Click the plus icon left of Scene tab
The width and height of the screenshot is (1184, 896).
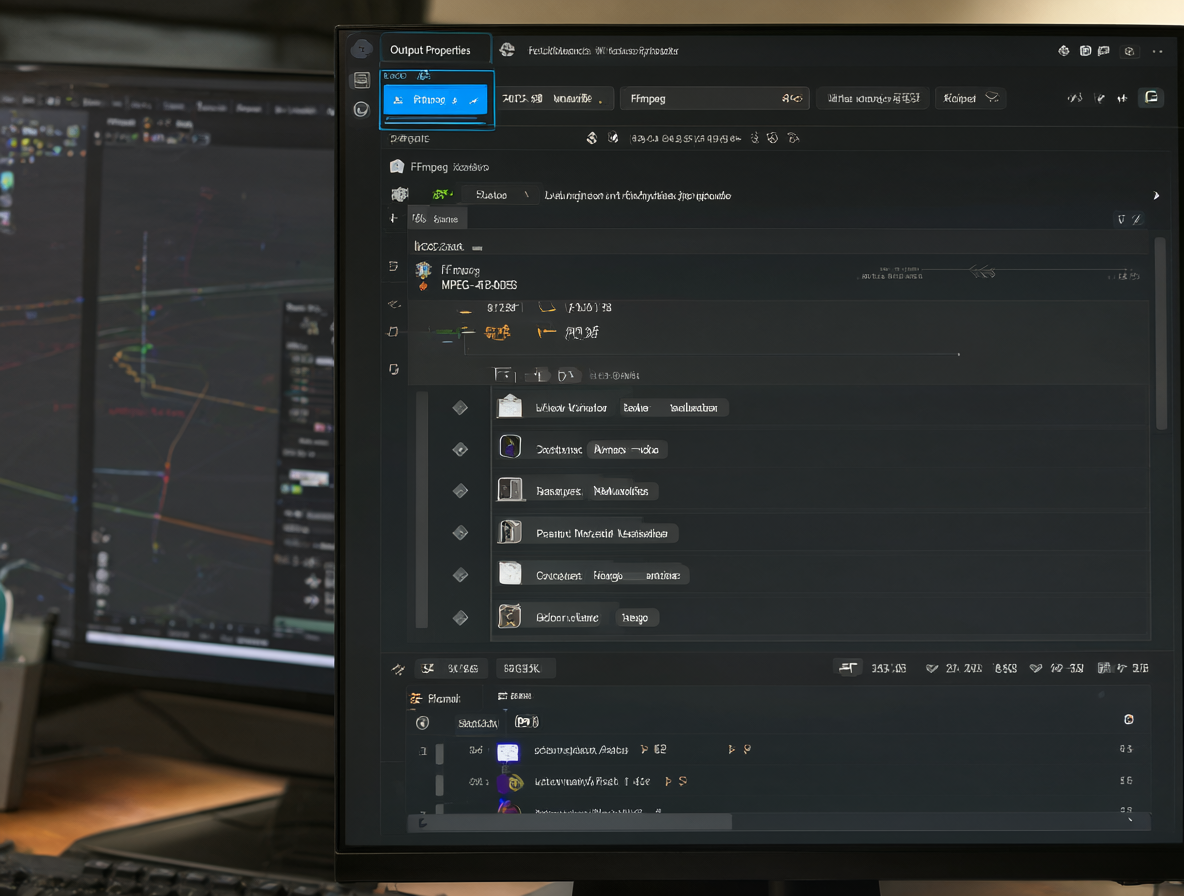(393, 218)
